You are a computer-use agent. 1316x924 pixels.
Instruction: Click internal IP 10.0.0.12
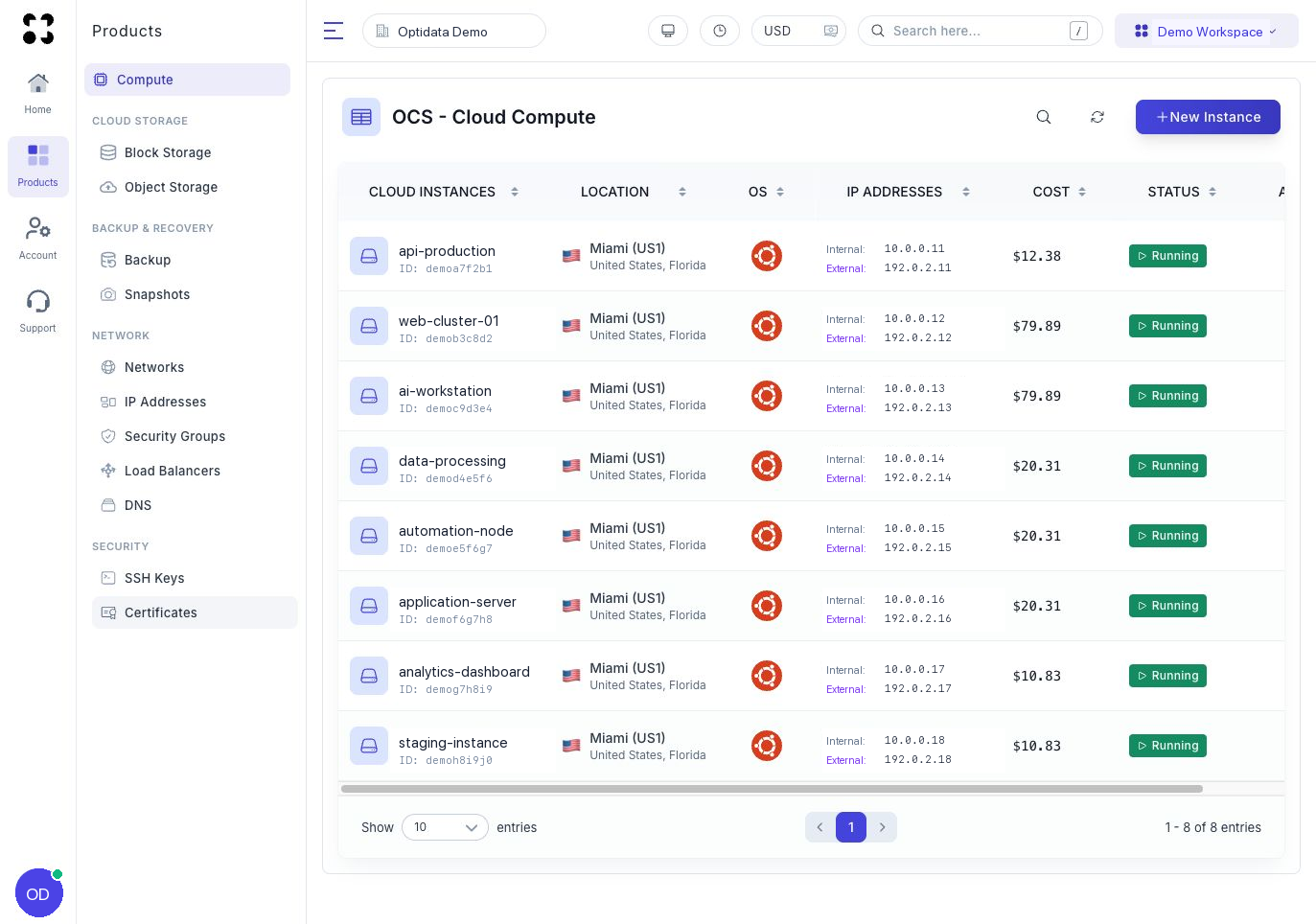[x=914, y=318]
